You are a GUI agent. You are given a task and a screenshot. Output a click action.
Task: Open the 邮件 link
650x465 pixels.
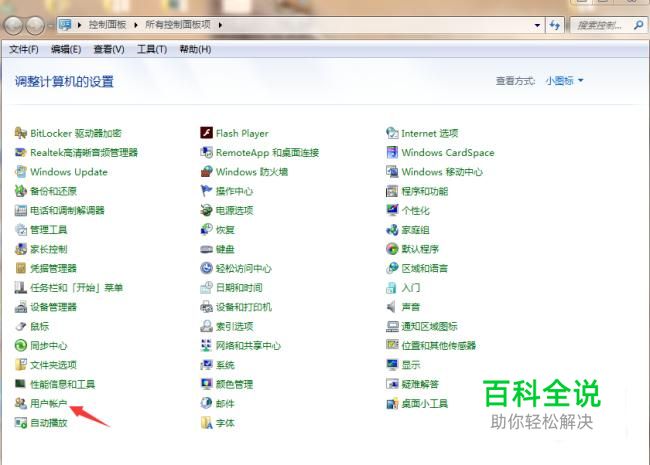click(x=225, y=403)
